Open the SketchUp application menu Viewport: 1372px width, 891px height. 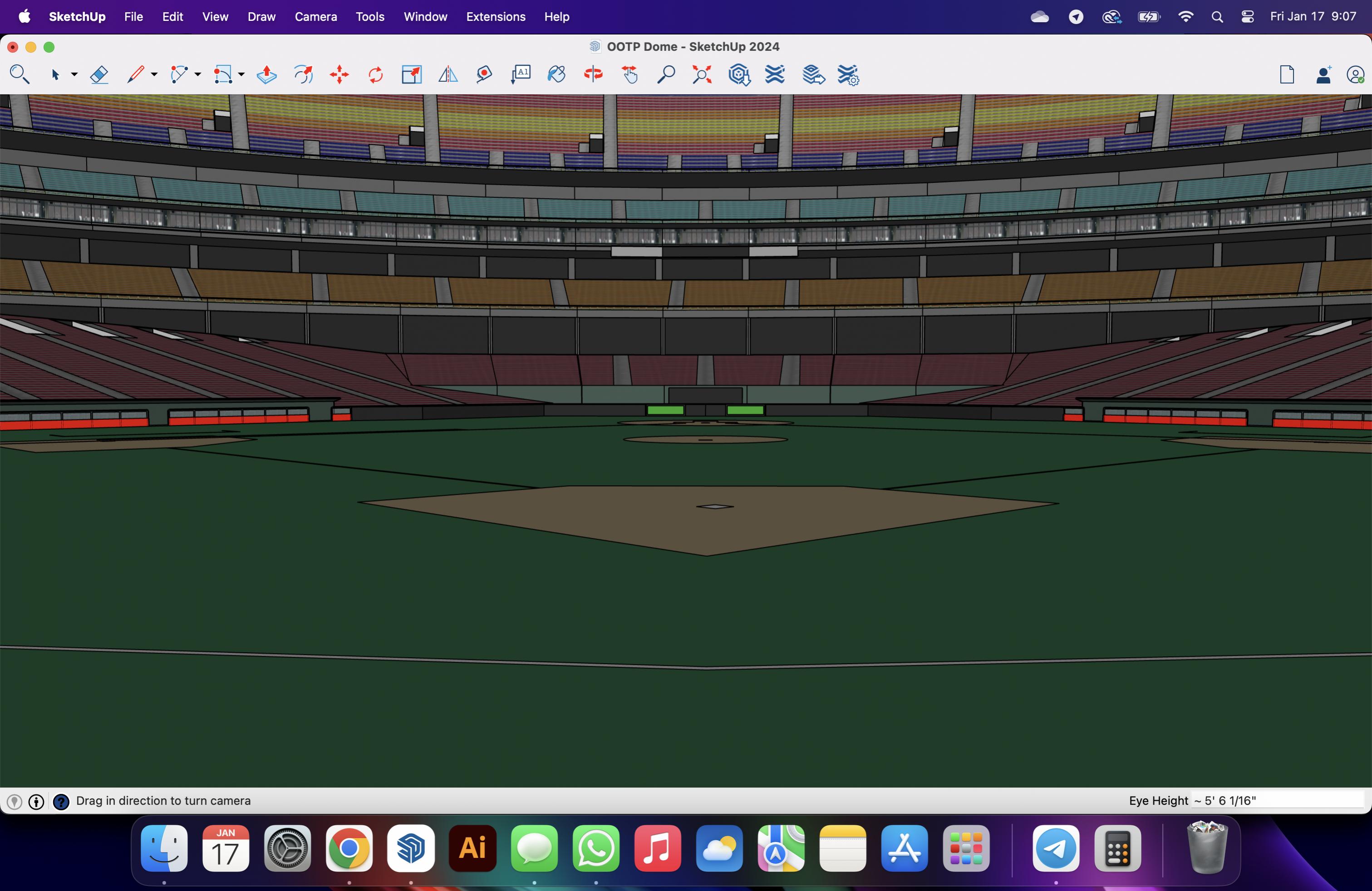pyautogui.click(x=77, y=17)
